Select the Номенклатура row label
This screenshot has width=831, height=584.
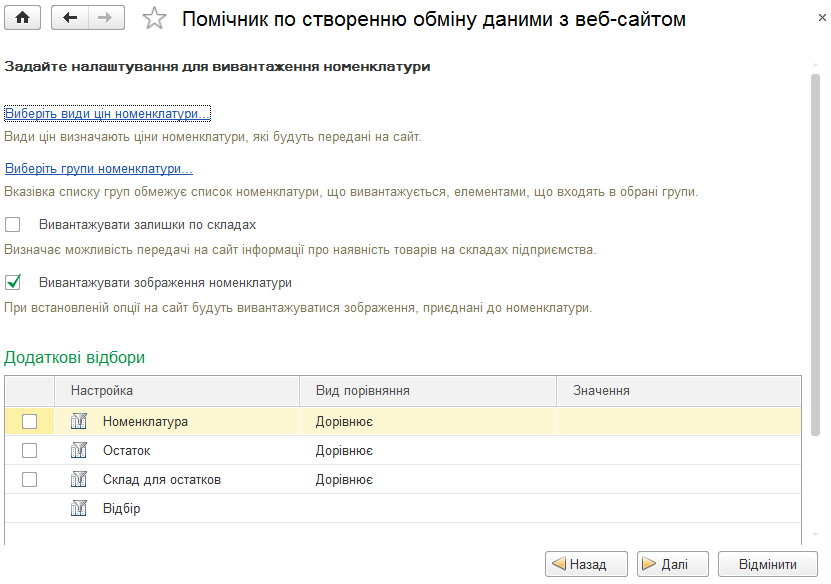point(145,422)
